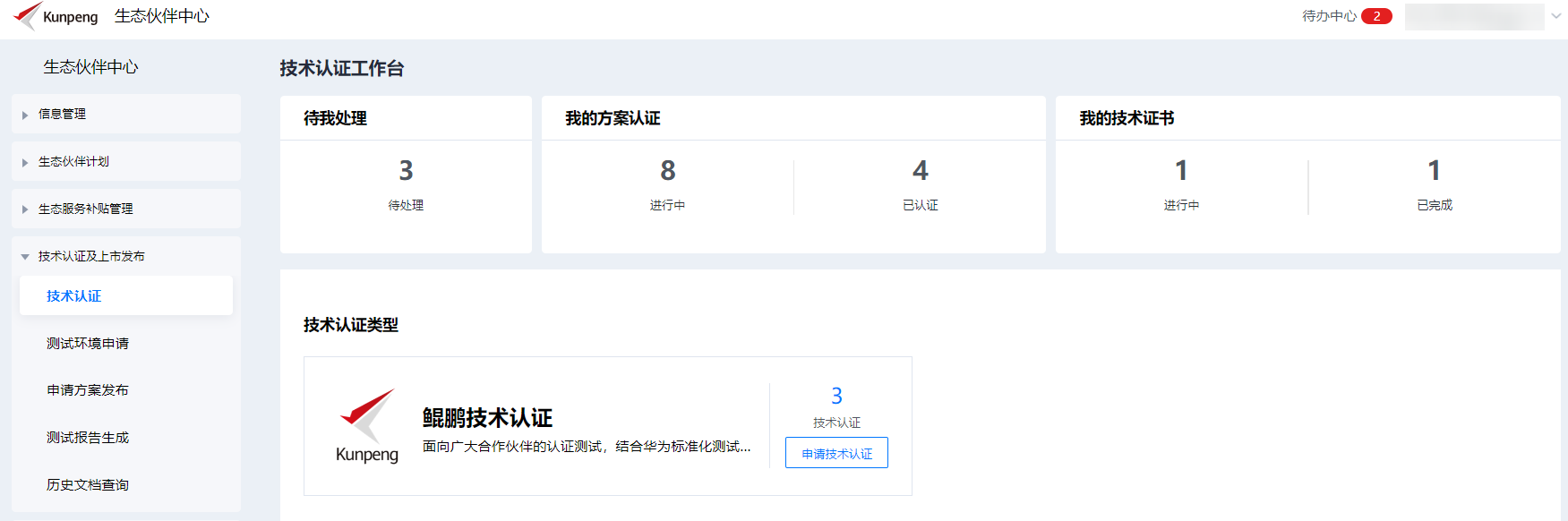Click the sidebar 生态伙伴中心 heading
Image resolution: width=1568 pixels, height=521 pixels.
point(90,67)
